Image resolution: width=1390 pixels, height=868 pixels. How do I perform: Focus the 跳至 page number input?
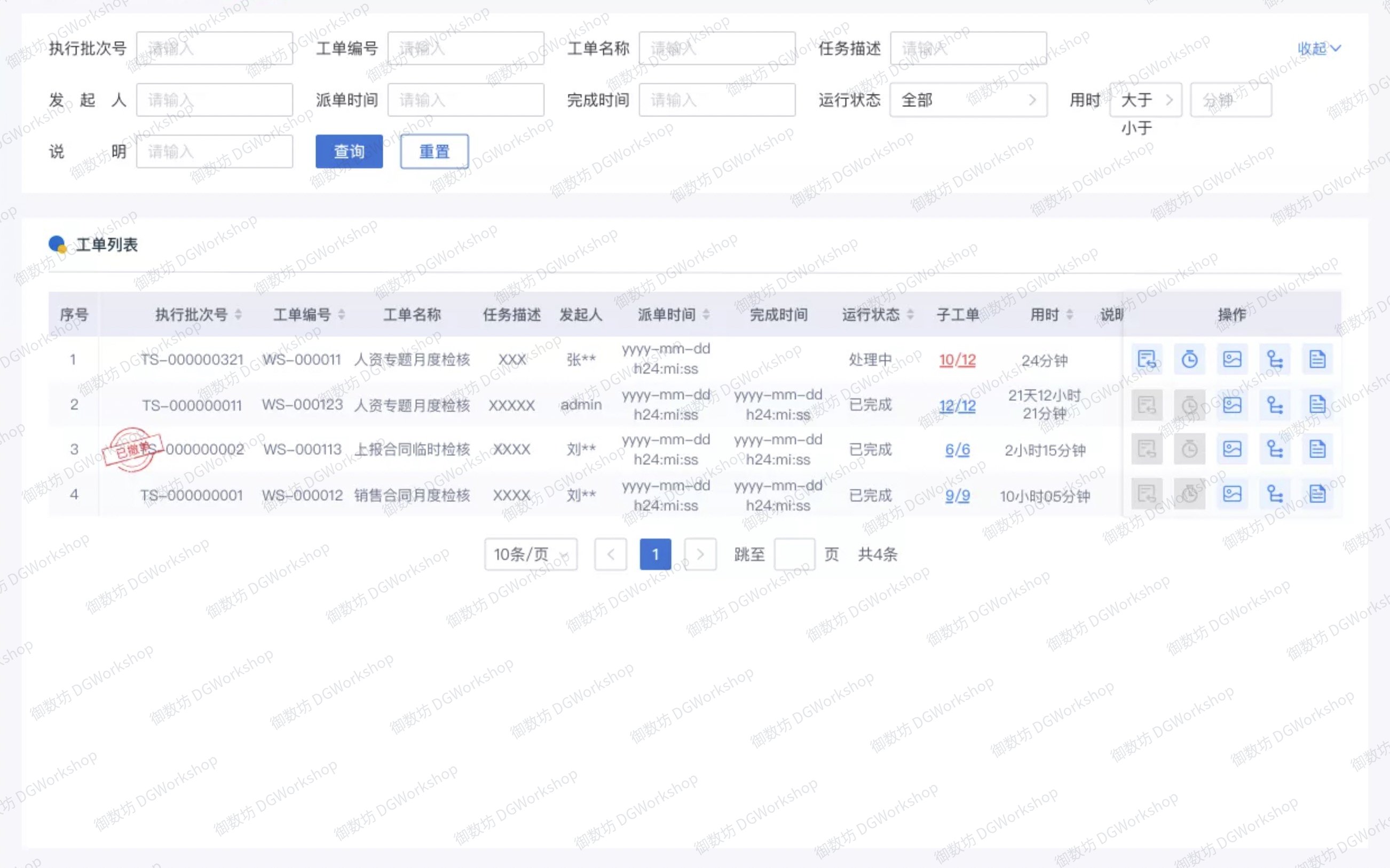click(794, 554)
